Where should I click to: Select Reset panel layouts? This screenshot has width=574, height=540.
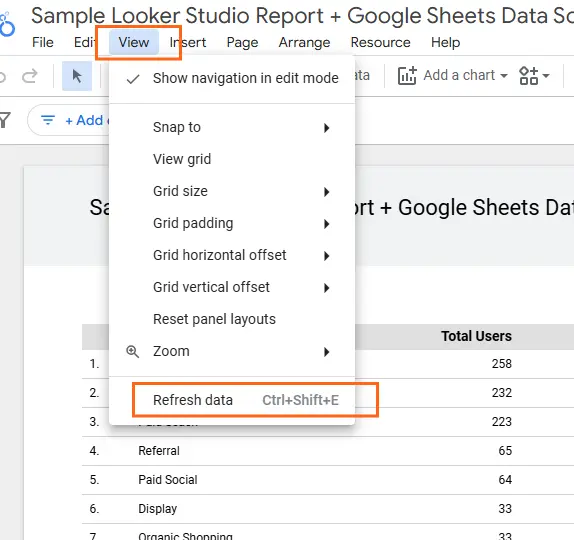[x=232, y=319]
